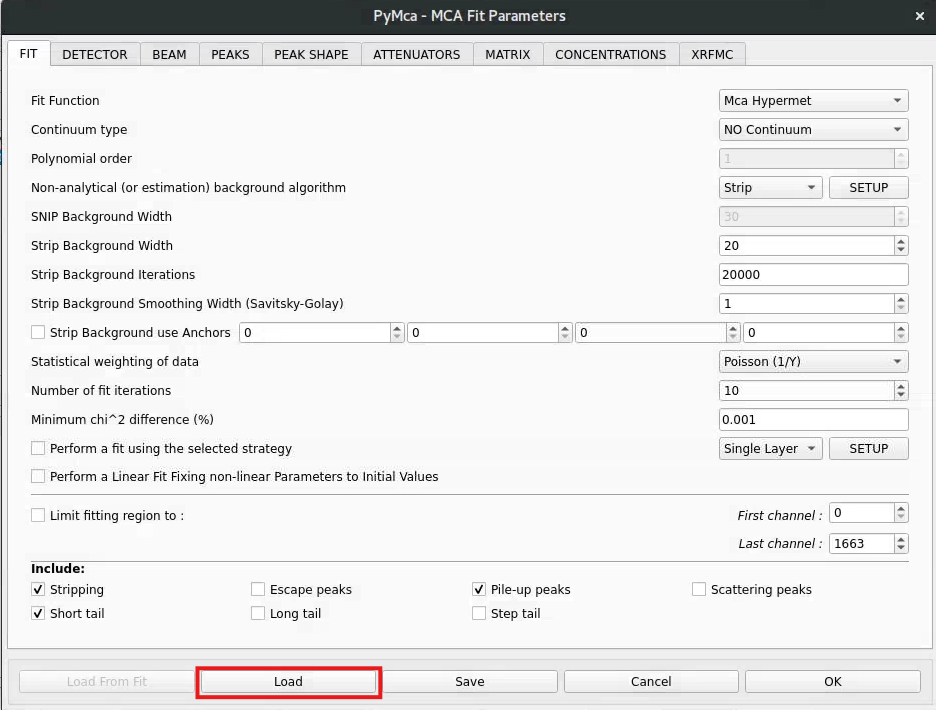This screenshot has width=936, height=710.
Task: Increase Smoothing Width with up arrow
Action: click(901, 299)
